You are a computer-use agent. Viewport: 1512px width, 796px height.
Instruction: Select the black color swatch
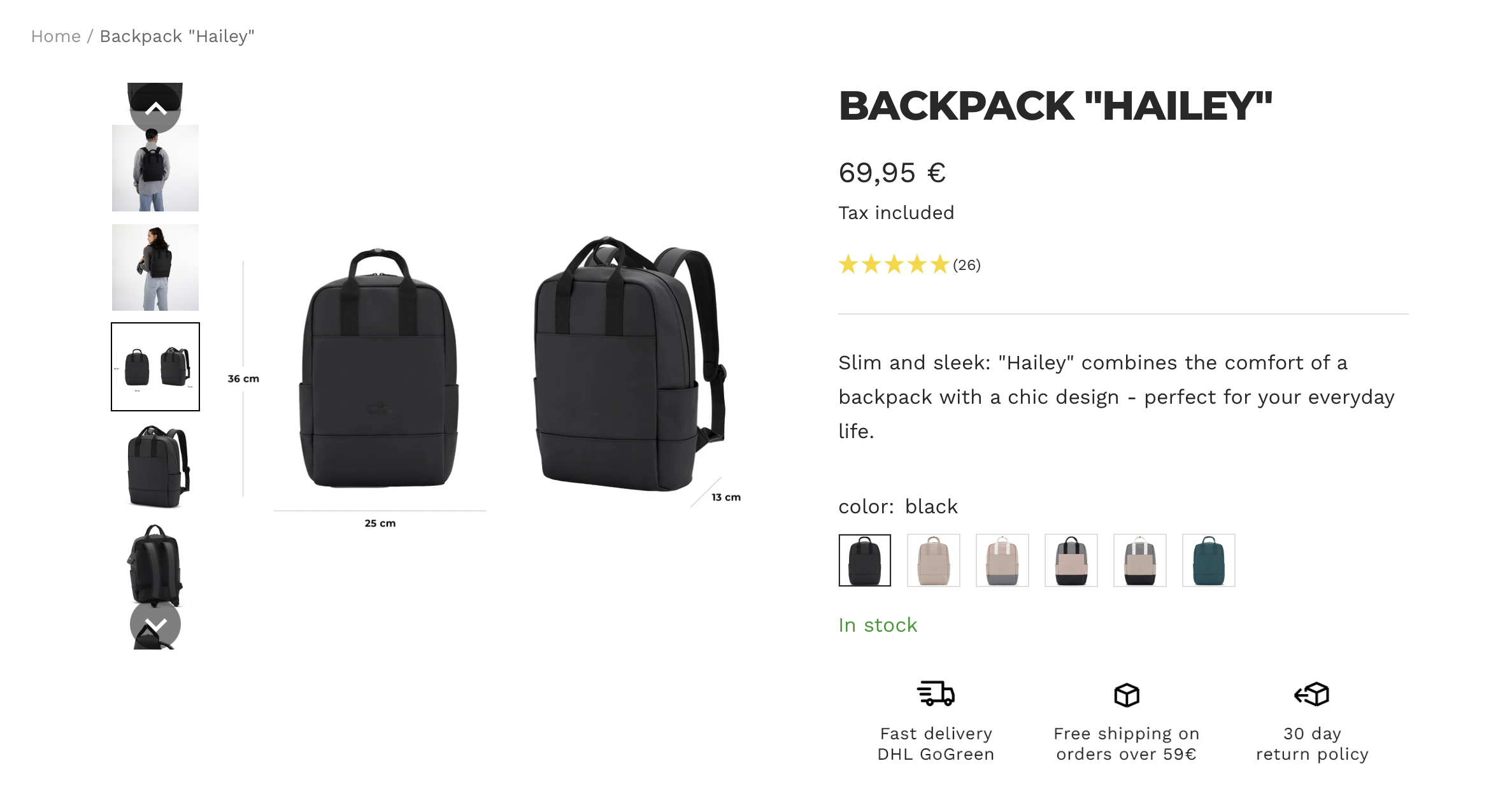coord(864,560)
